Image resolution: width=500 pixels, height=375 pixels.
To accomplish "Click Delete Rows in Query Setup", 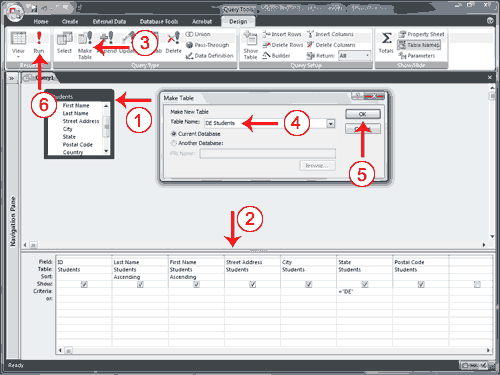I will pyautogui.click(x=283, y=45).
